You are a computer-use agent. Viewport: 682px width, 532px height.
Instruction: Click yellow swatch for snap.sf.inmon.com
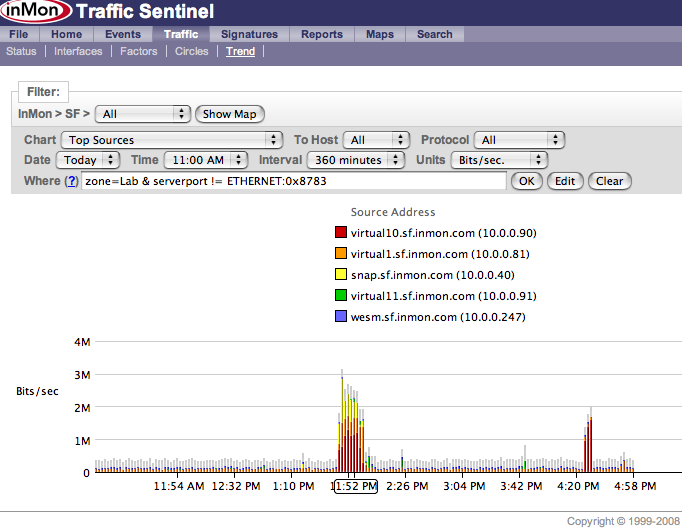[x=341, y=274]
